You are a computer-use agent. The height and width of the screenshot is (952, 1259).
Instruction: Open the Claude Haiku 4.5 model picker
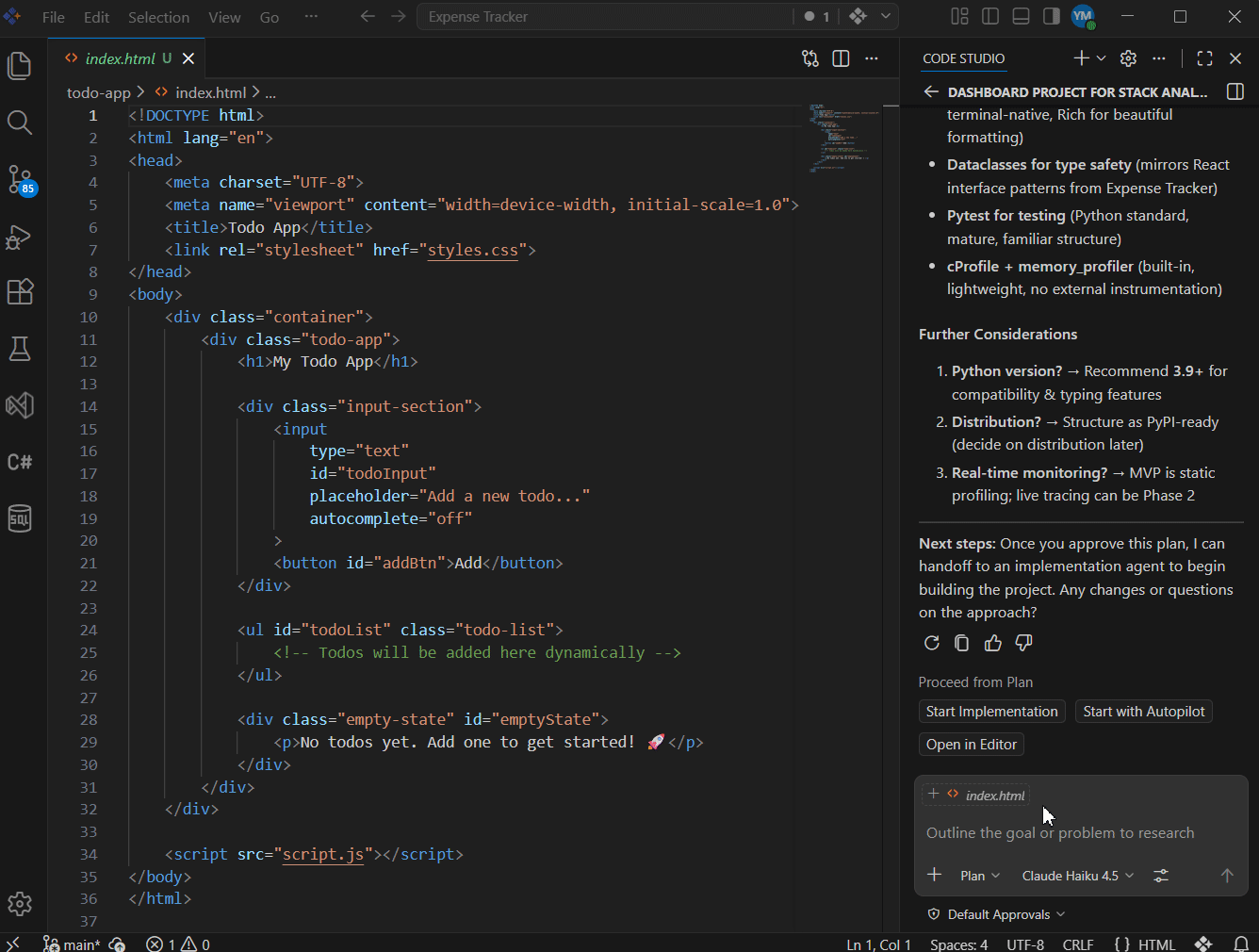pyautogui.click(x=1078, y=876)
